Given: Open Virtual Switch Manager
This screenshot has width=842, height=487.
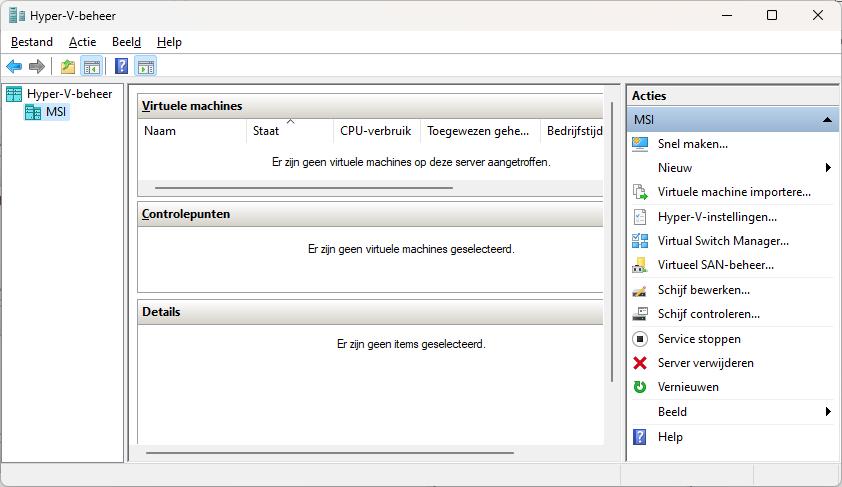Looking at the screenshot, I should coord(723,241).
